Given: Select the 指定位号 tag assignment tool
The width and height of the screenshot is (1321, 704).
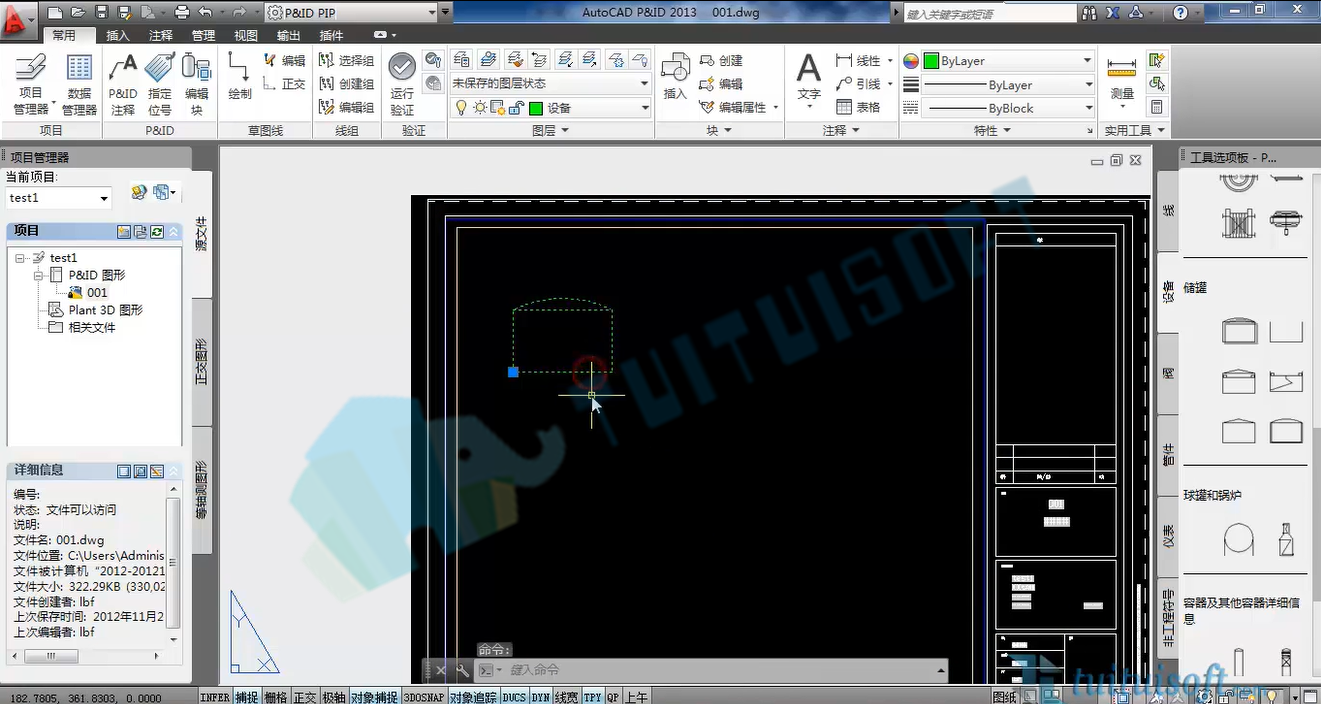Looking at the screenshot, I should pyautogui.click(x=160, y=84).
